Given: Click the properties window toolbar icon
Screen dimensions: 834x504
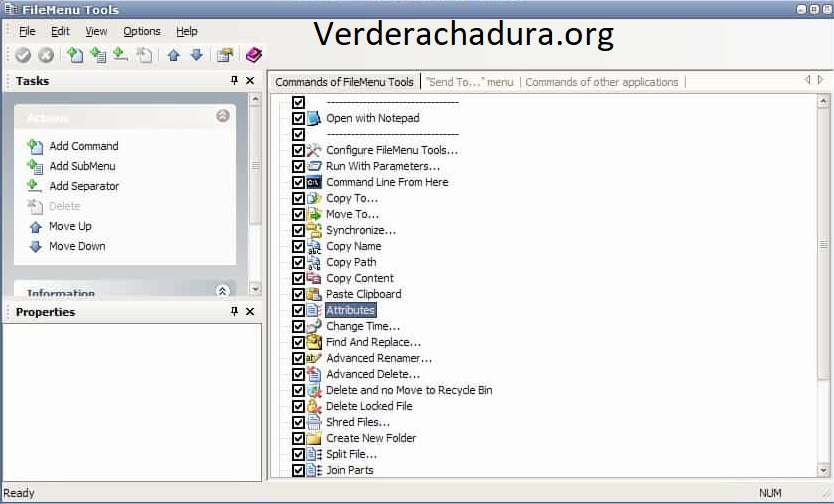Looking at the screenshot, I should (225, 55).
